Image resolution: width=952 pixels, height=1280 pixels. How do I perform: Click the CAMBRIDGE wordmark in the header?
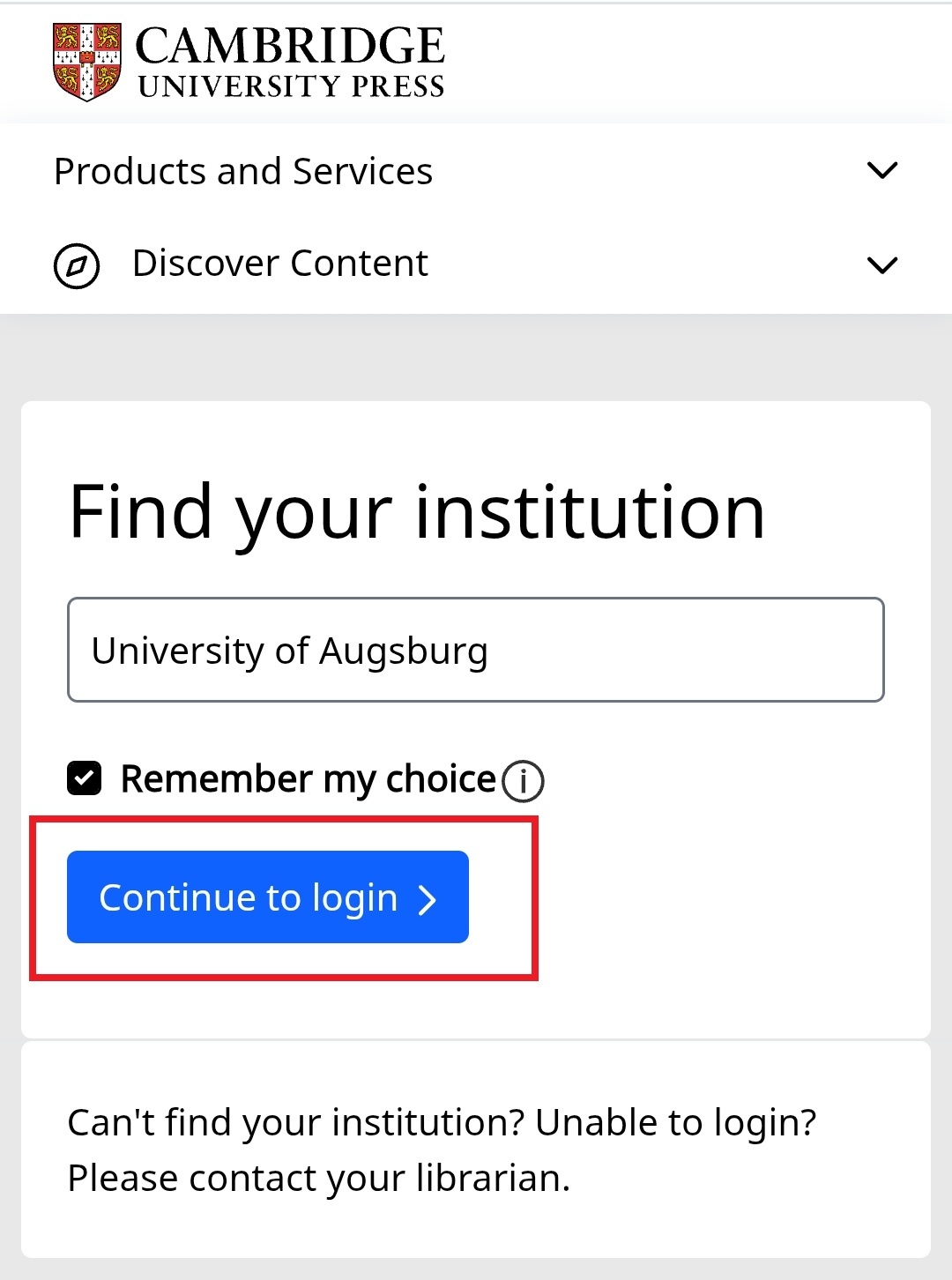[x=289, y=46]
